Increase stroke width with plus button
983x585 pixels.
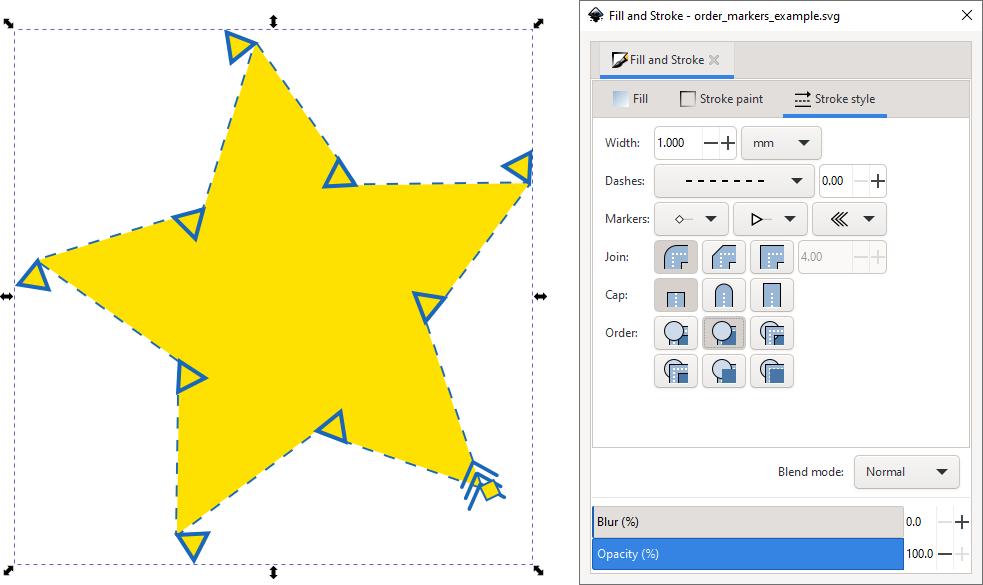[x=728, y=143]
